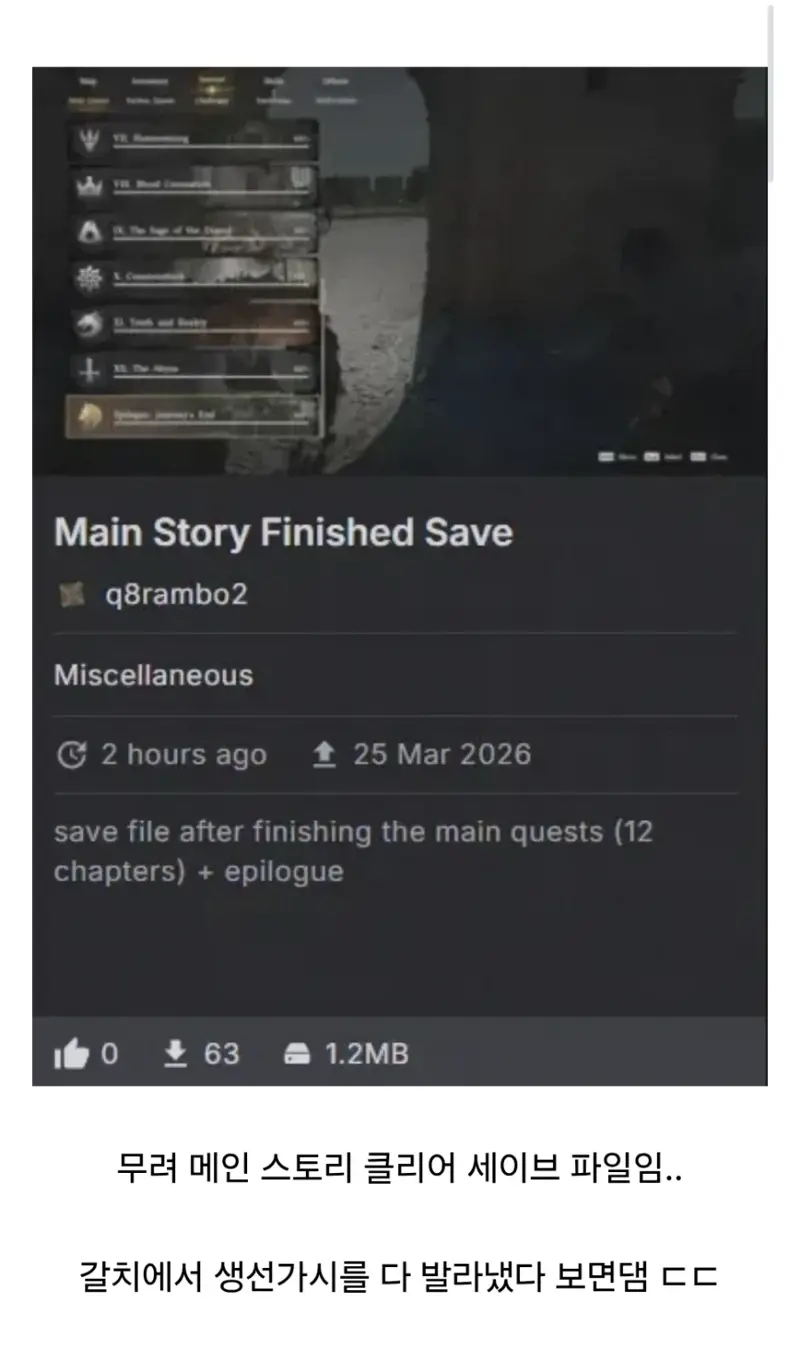
Task: Click the thumbs-up endorse icon
Action: [x=71, y=1054]
